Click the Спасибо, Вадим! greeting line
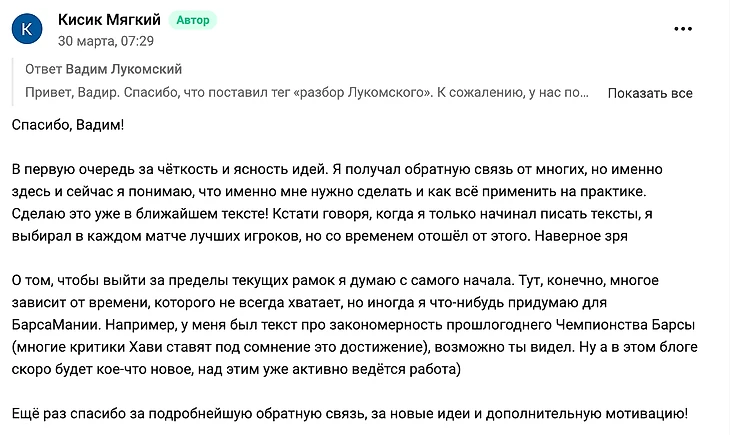Screen dimensions: 730x435 68,125
